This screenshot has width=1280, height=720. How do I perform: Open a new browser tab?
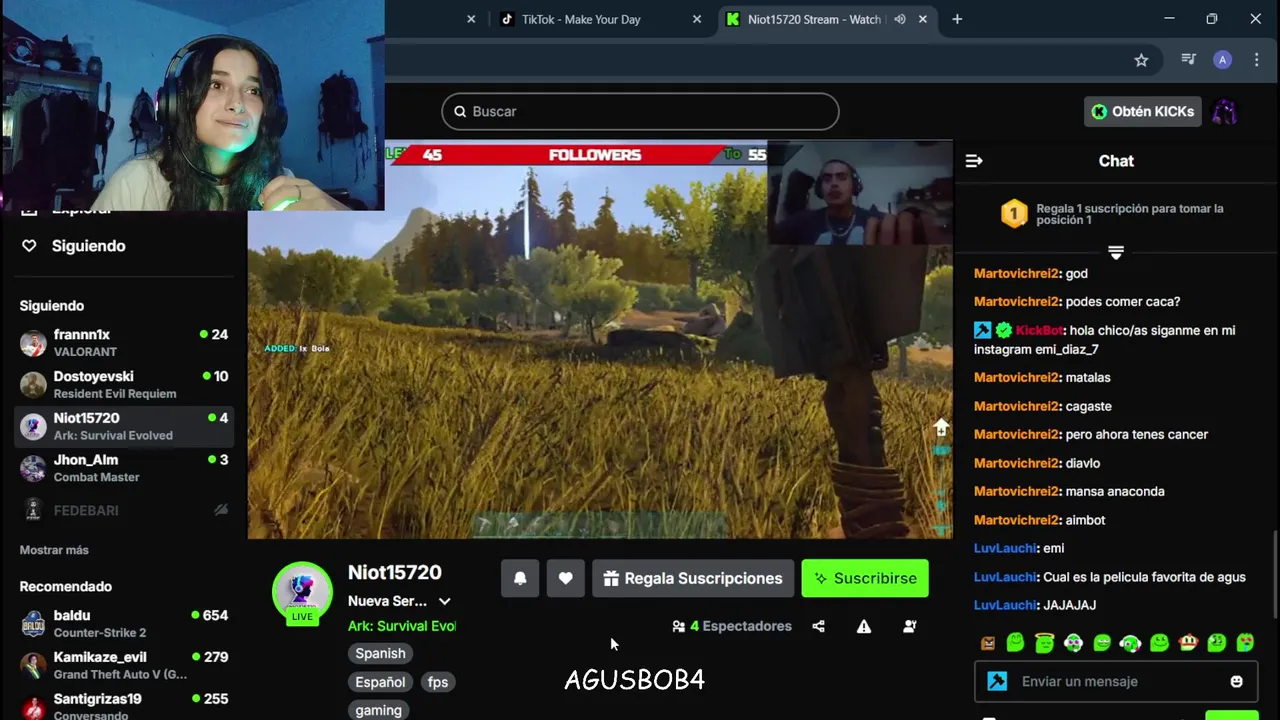957,19
